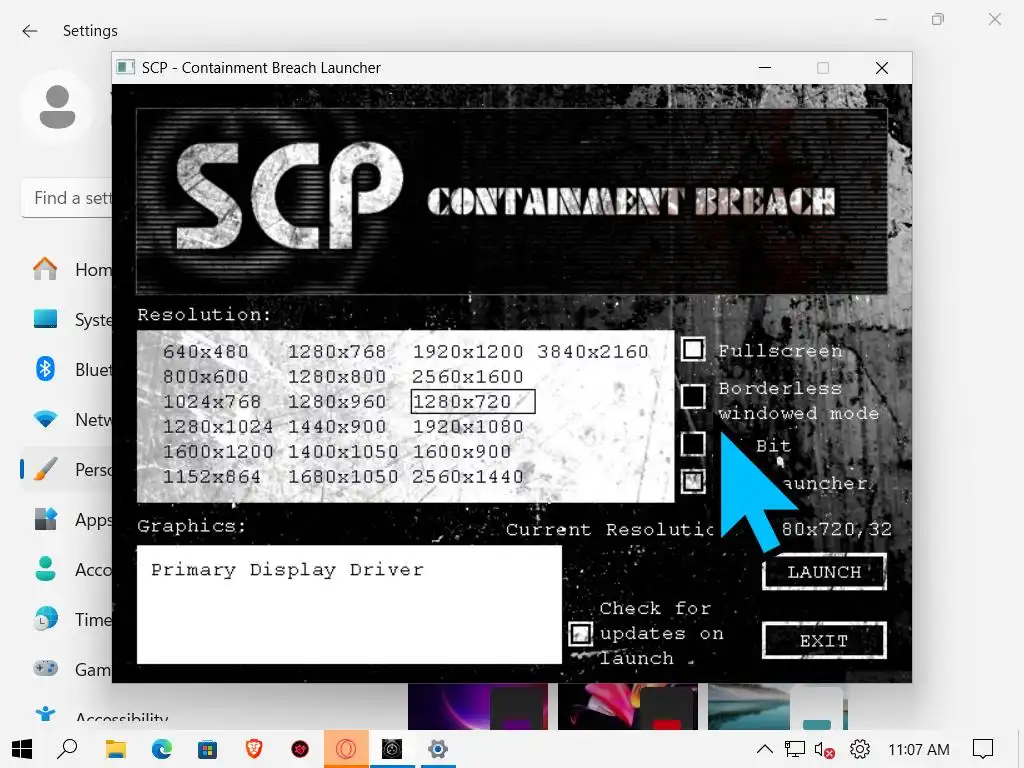Screen dimensions: 1024x768
Task: Select resolution 640x480
Action: pos(206,352)
